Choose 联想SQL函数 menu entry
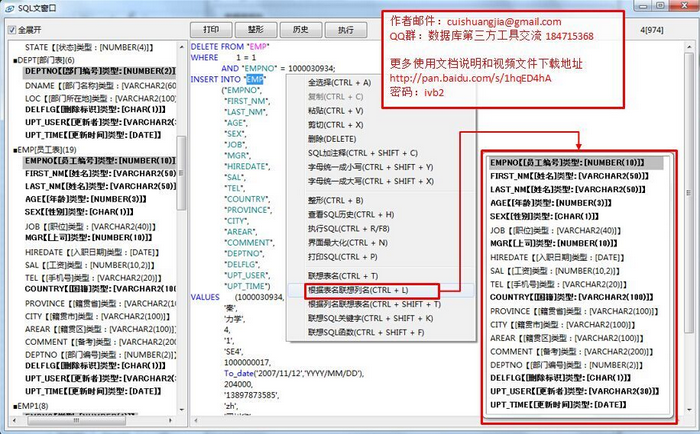Screen dimensions: 700x434 pyautogui.click(x=366, y=333)
